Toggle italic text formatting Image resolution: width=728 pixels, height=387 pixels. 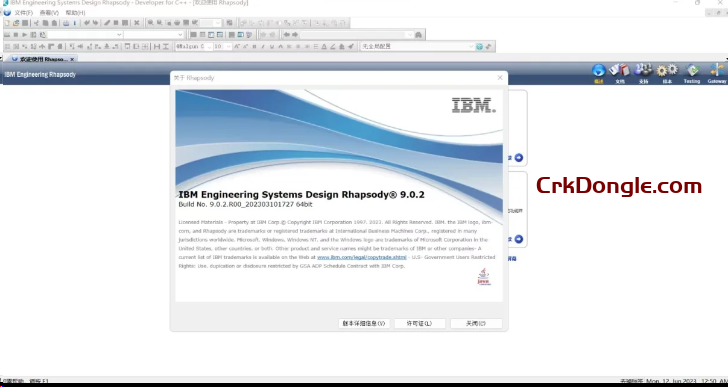(x=263, y=46)
